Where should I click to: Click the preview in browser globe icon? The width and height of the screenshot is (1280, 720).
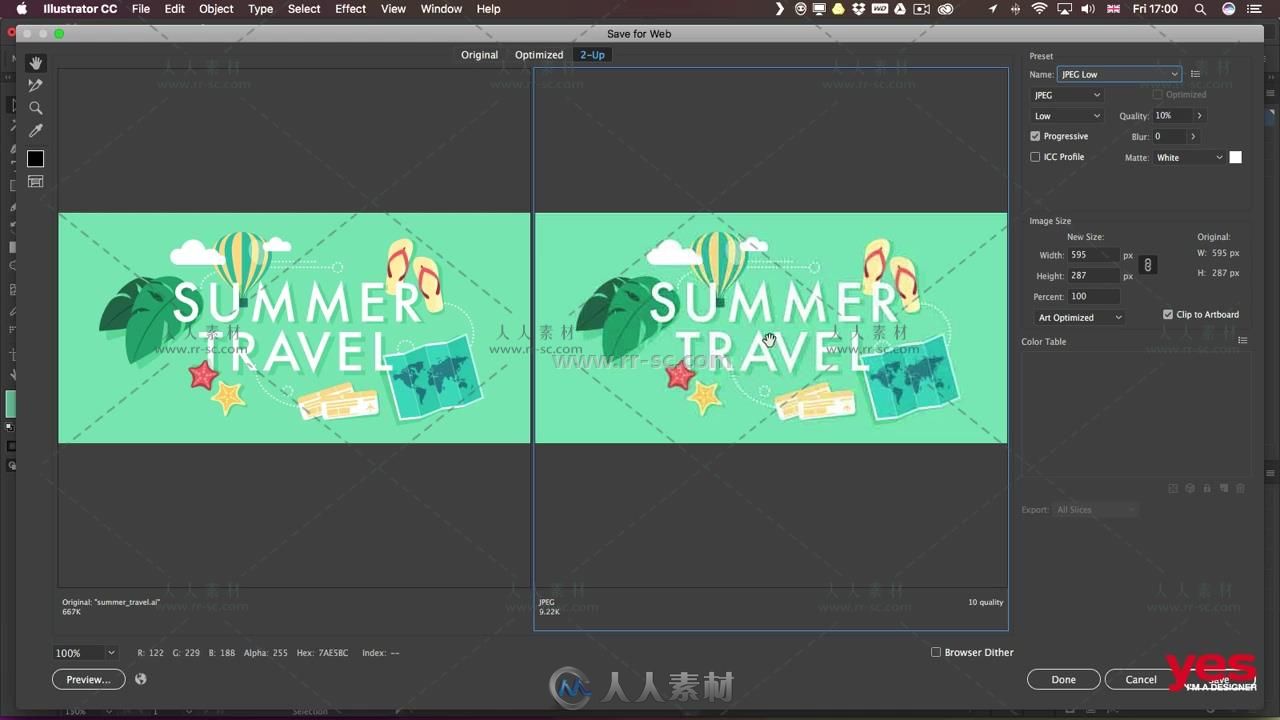141,679
